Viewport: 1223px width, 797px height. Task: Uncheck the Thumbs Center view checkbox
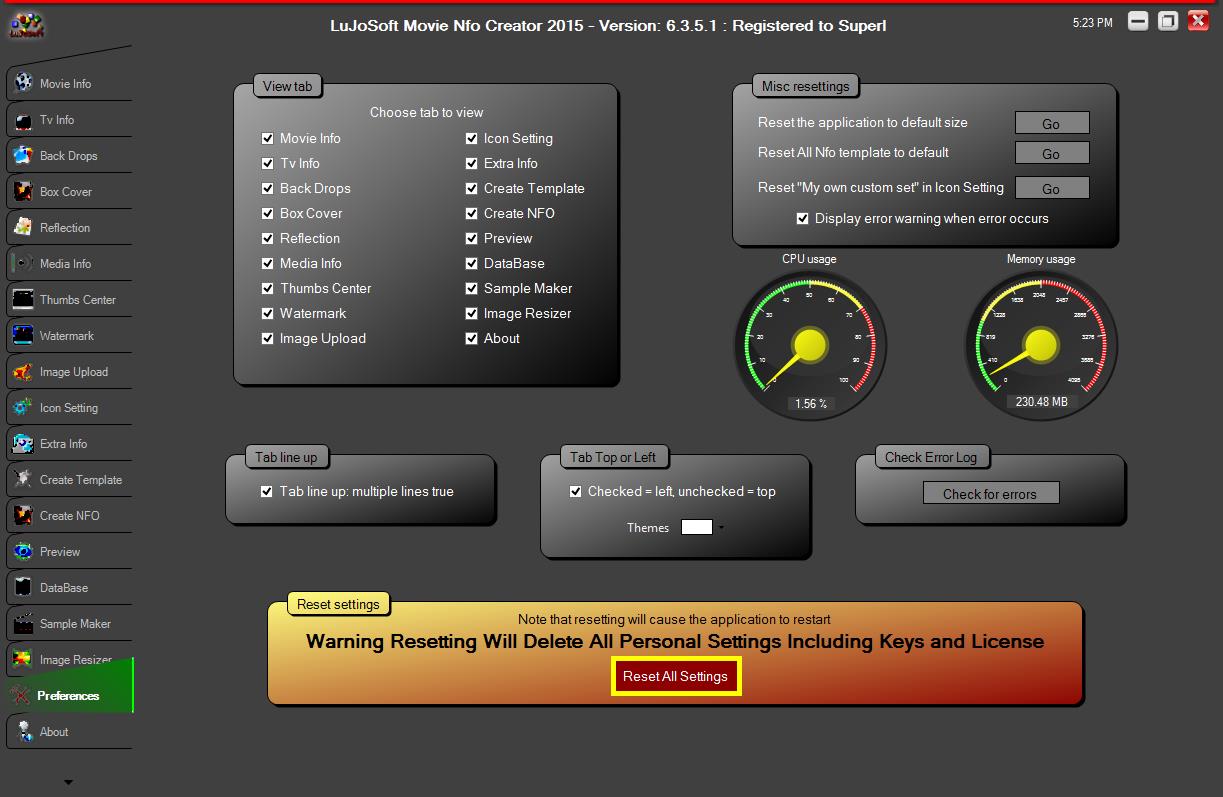267,288
